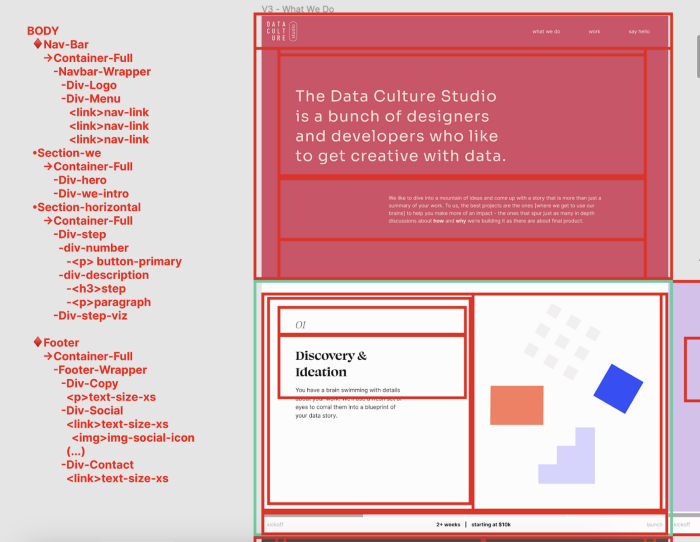Screen dimensions: 700x542
Task: Open the 'work' nav link
Action: pyautogui.click(x=594, y=32)
